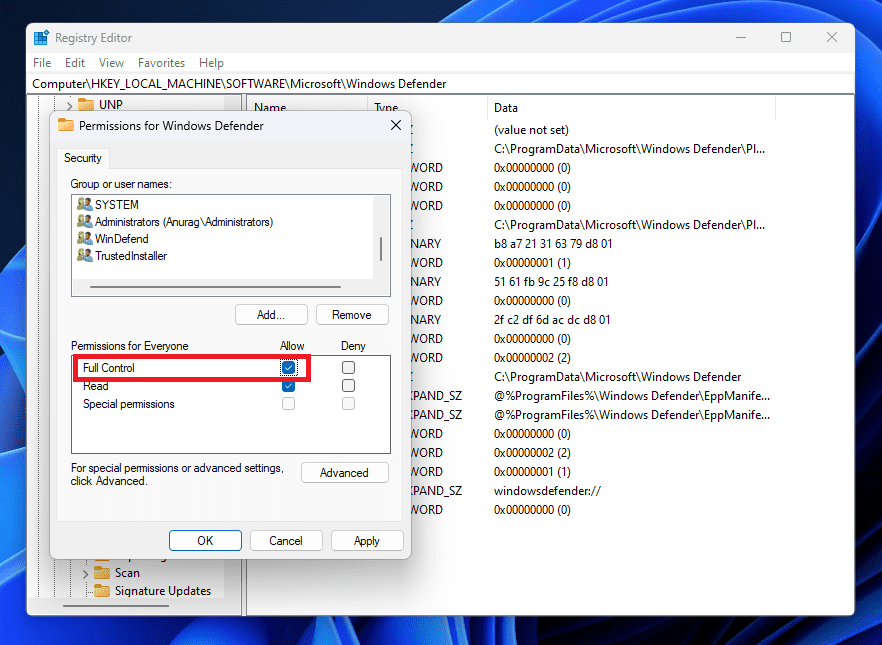Viewport: 882px width, 645px height.
Task: Click the Registry Editor app icon in title bar
Action: pos(41,38)
